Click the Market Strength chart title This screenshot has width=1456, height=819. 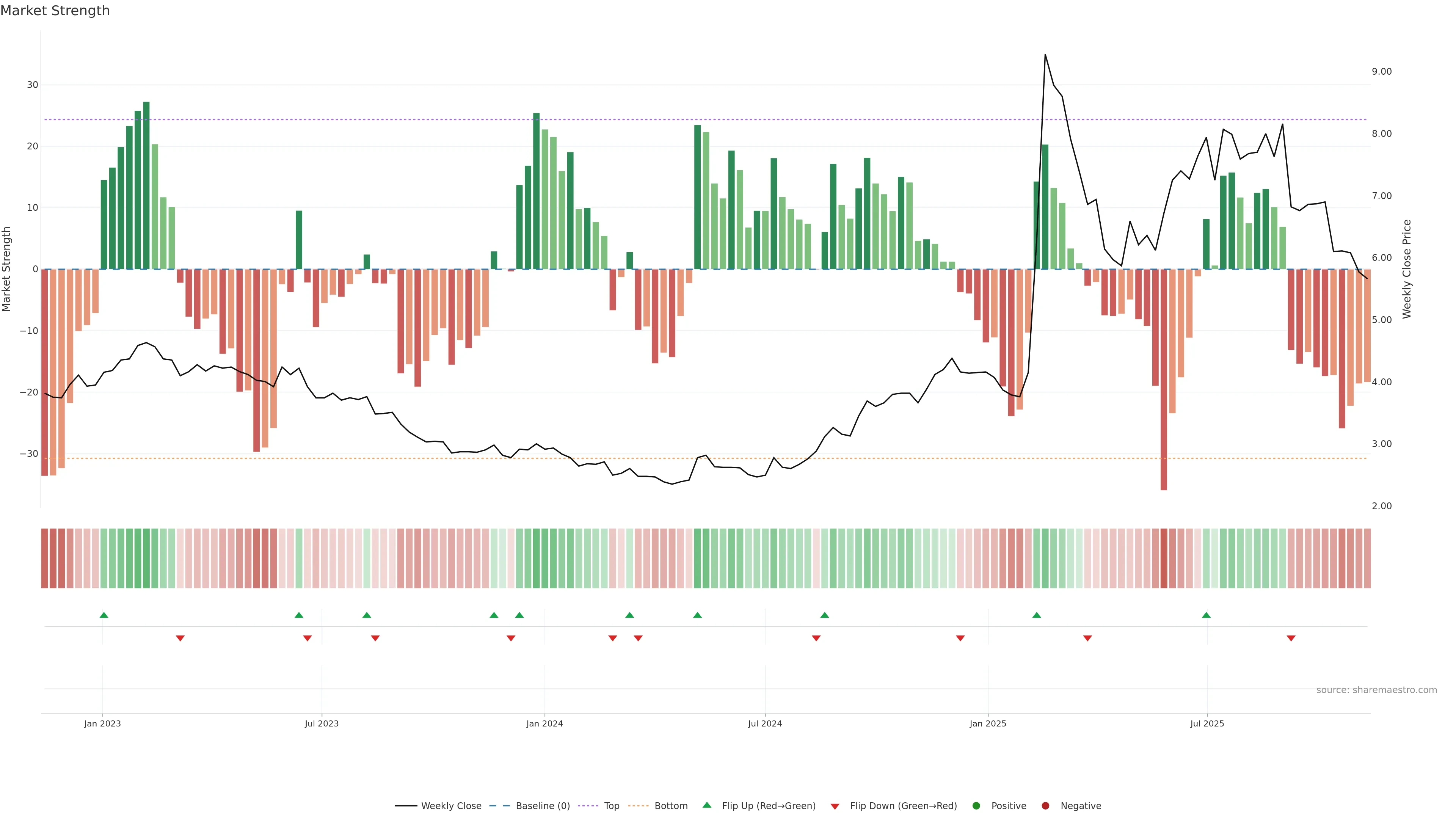[55, 11]
